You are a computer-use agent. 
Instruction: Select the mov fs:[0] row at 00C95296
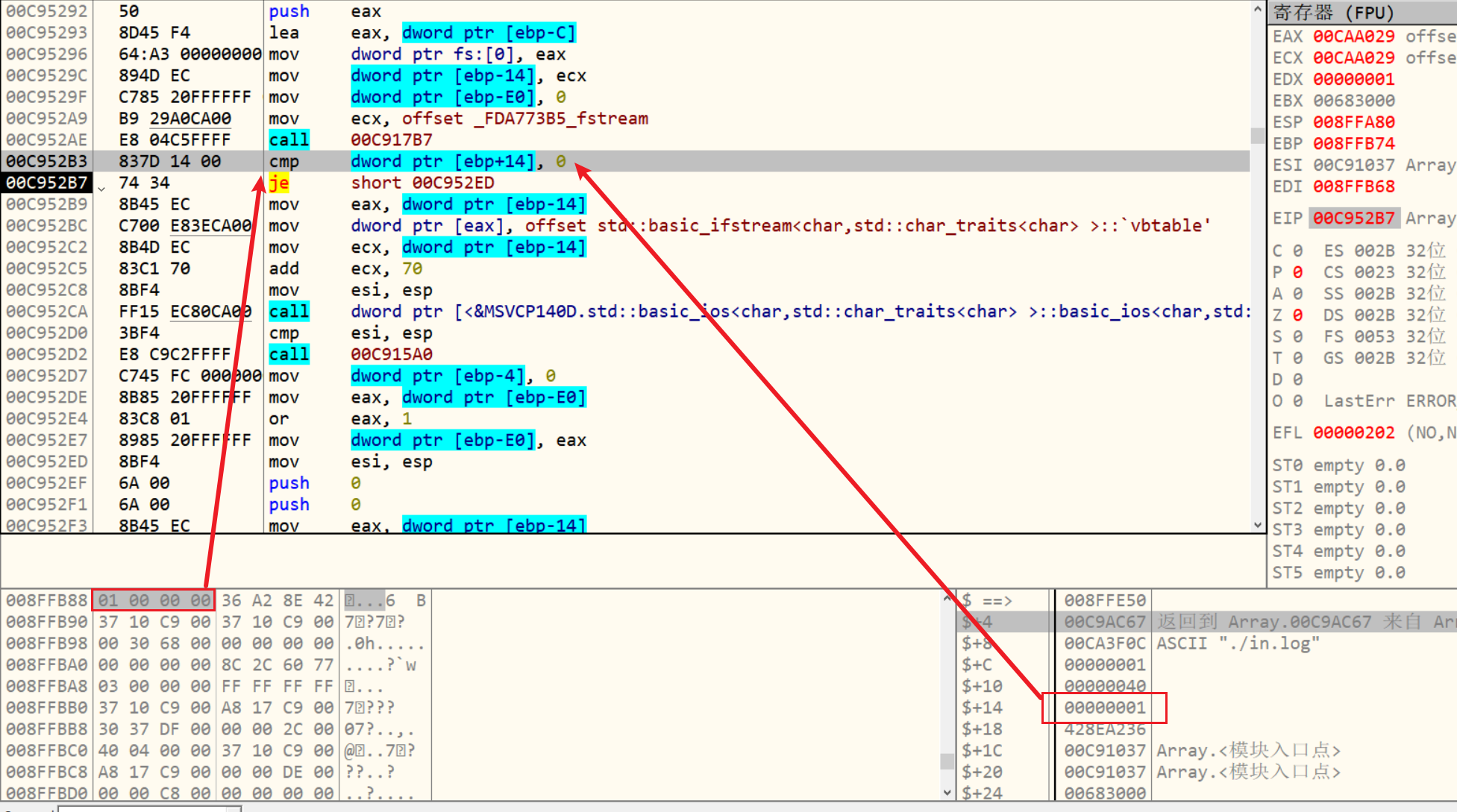point(625,54)
